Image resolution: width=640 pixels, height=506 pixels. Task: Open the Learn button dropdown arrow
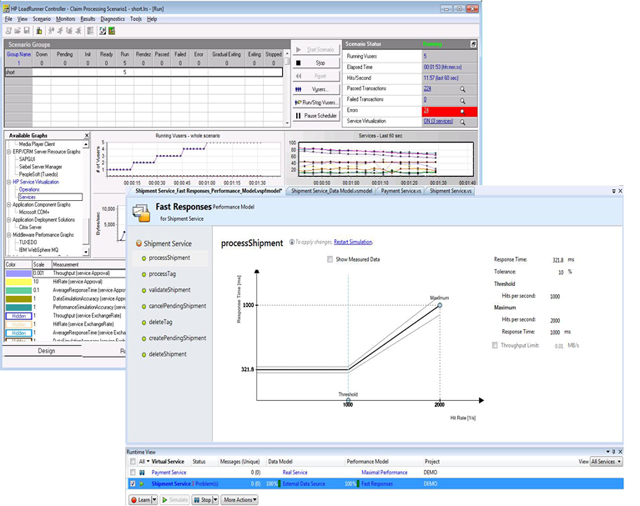tap(154, 499)
